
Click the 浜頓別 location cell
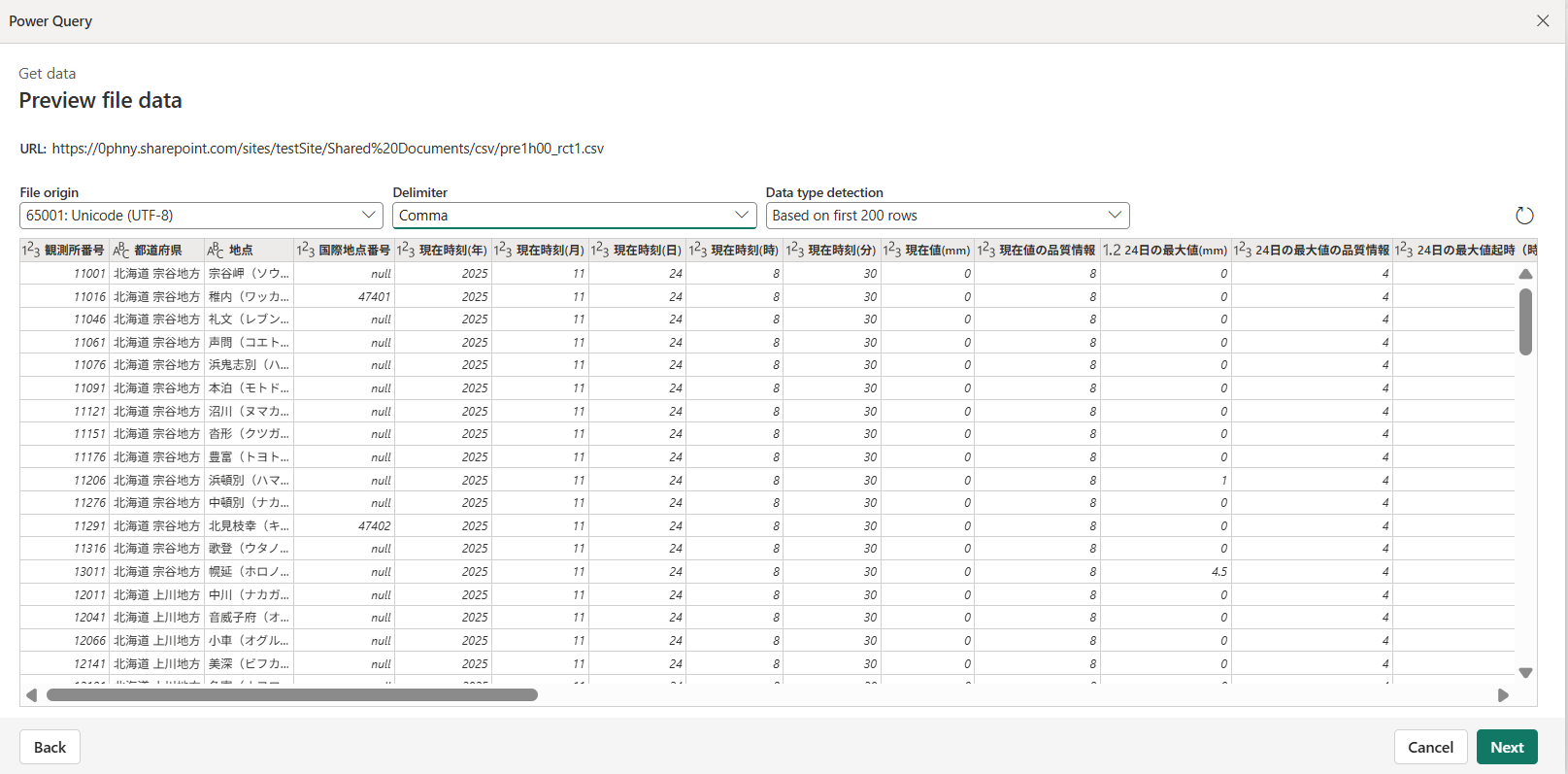[x=250, y=480]
